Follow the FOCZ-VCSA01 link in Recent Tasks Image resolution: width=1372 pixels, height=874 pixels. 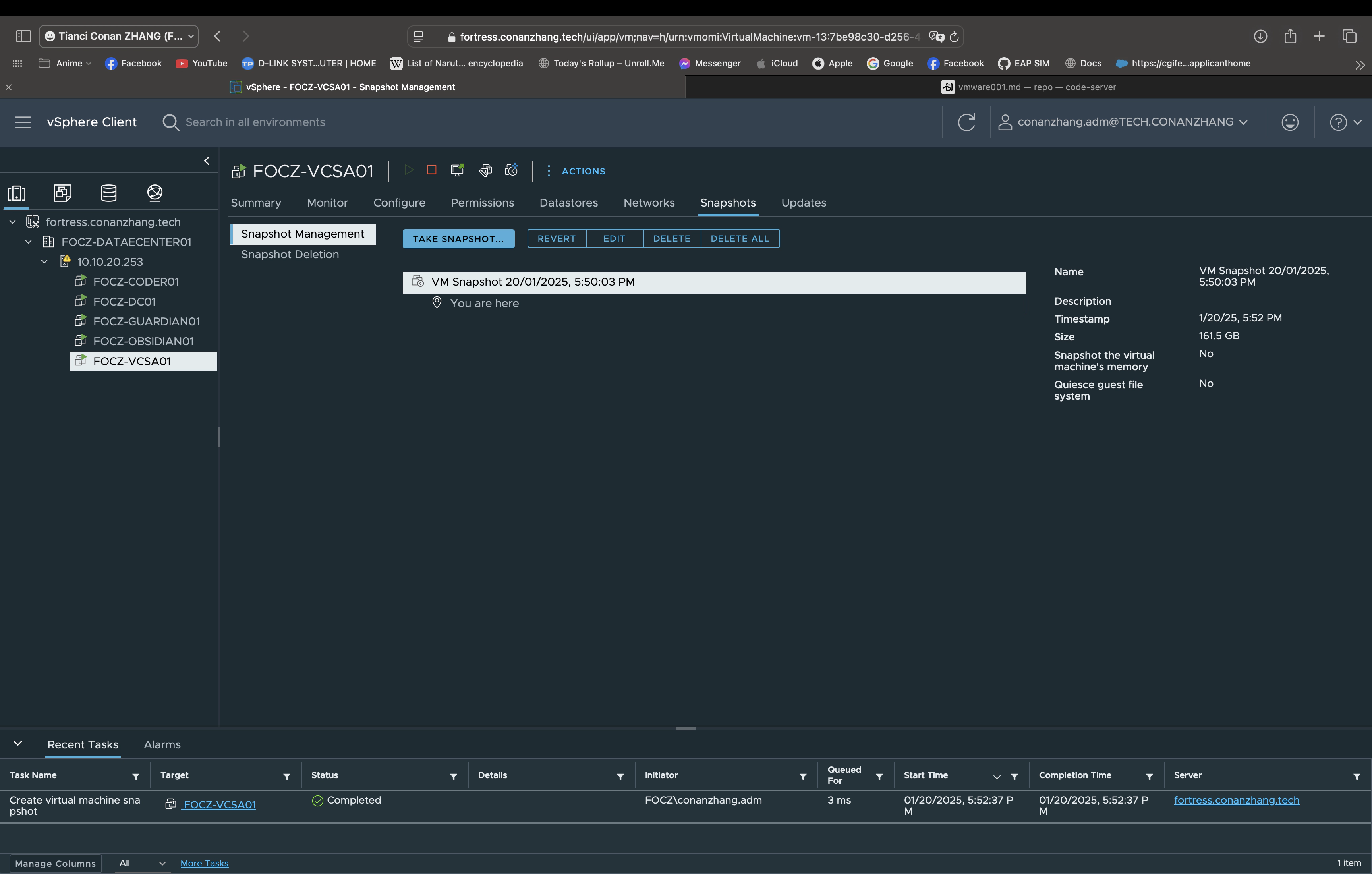point(219,804)
